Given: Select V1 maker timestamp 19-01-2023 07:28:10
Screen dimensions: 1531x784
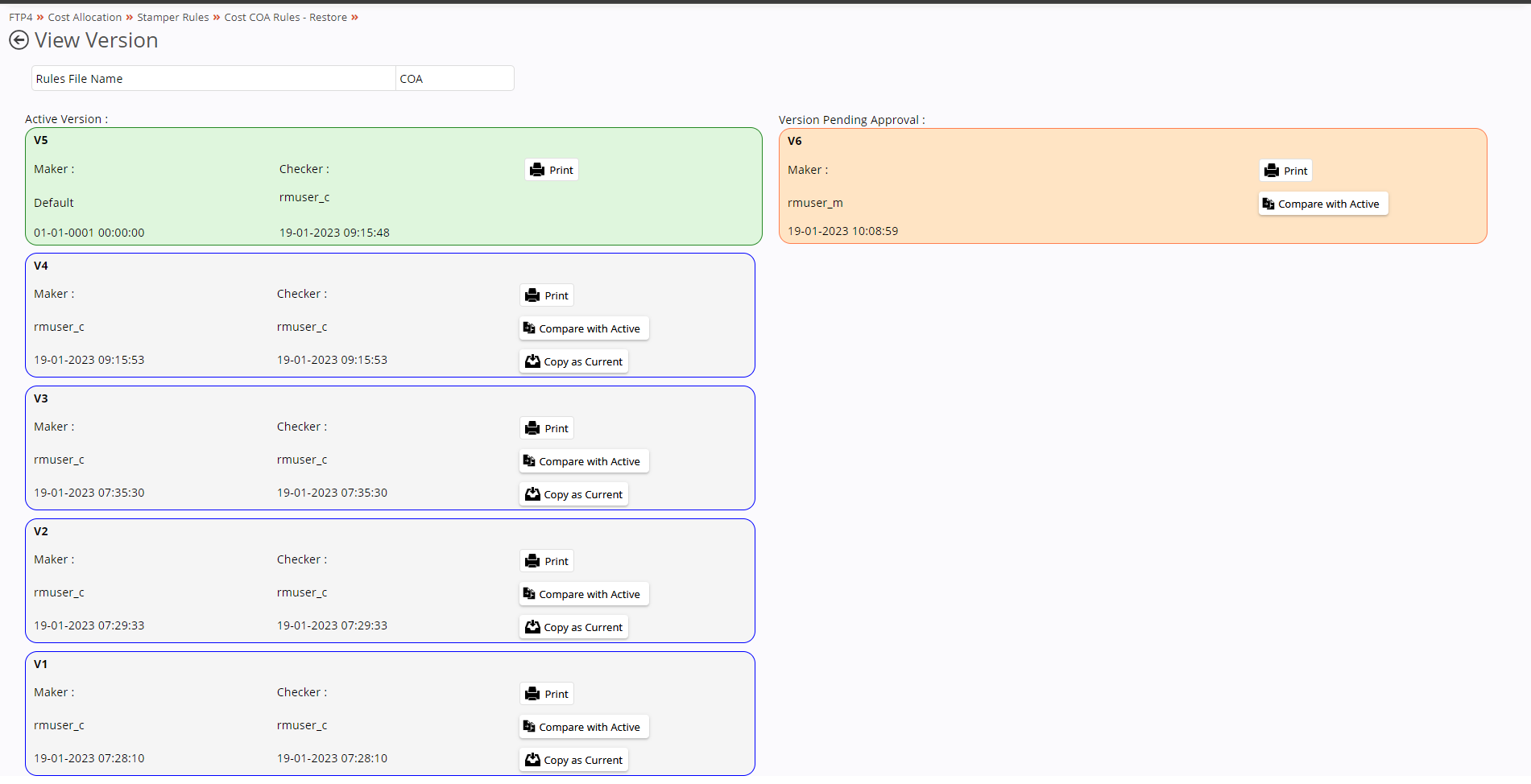Looking at the screenshot, I should (89, 758).
